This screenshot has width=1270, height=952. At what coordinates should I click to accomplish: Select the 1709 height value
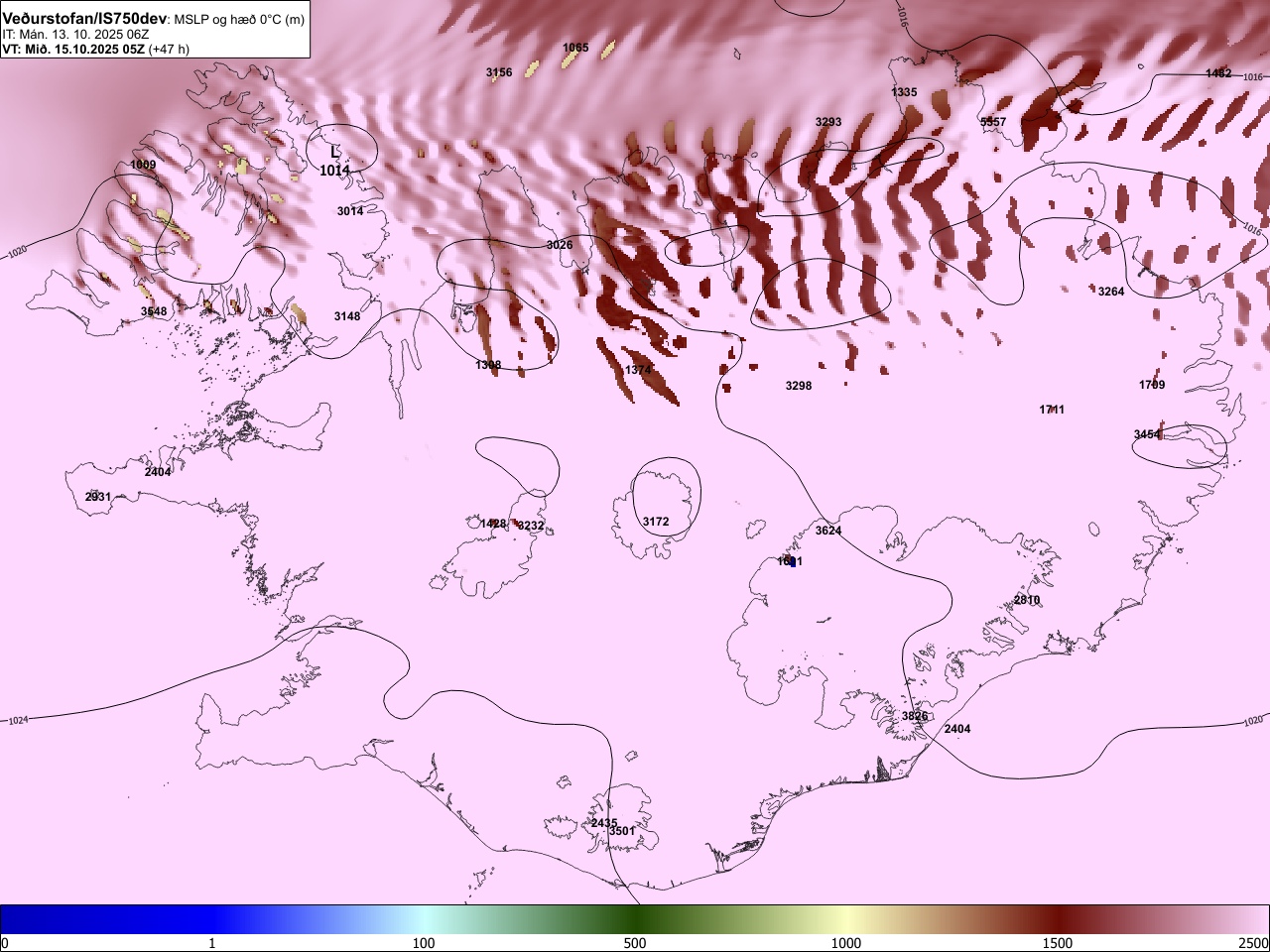1152,385
